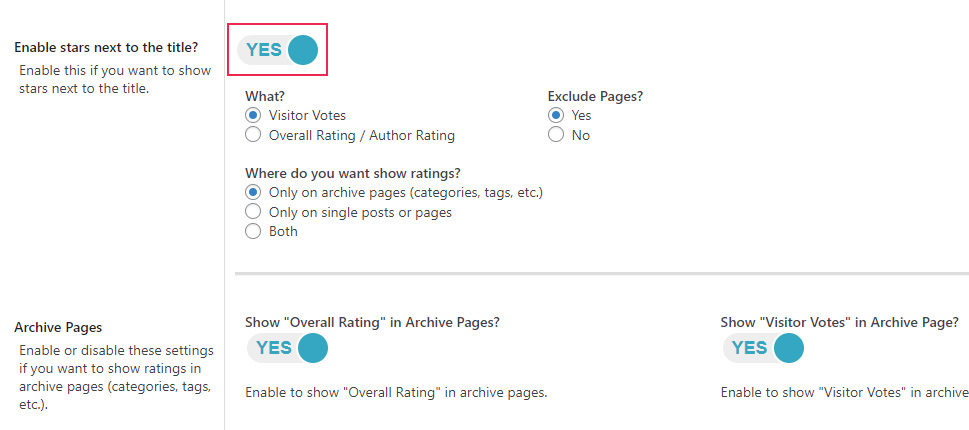Screen dimensions: 969x430
Task: Toggle the Enable stars next to title switch
Action: (277, 50)
